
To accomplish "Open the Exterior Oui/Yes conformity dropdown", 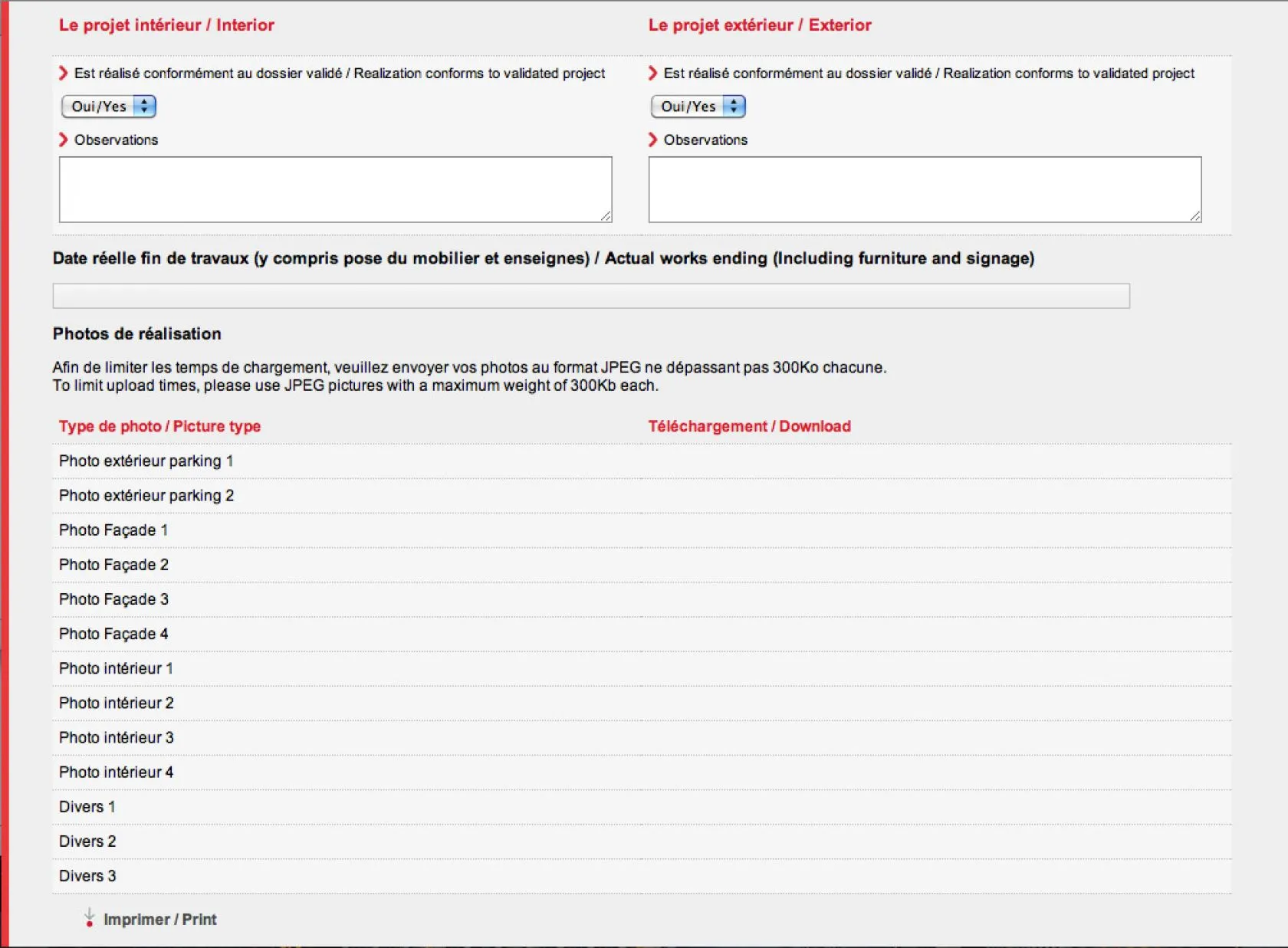I will (x=698, y=107).
